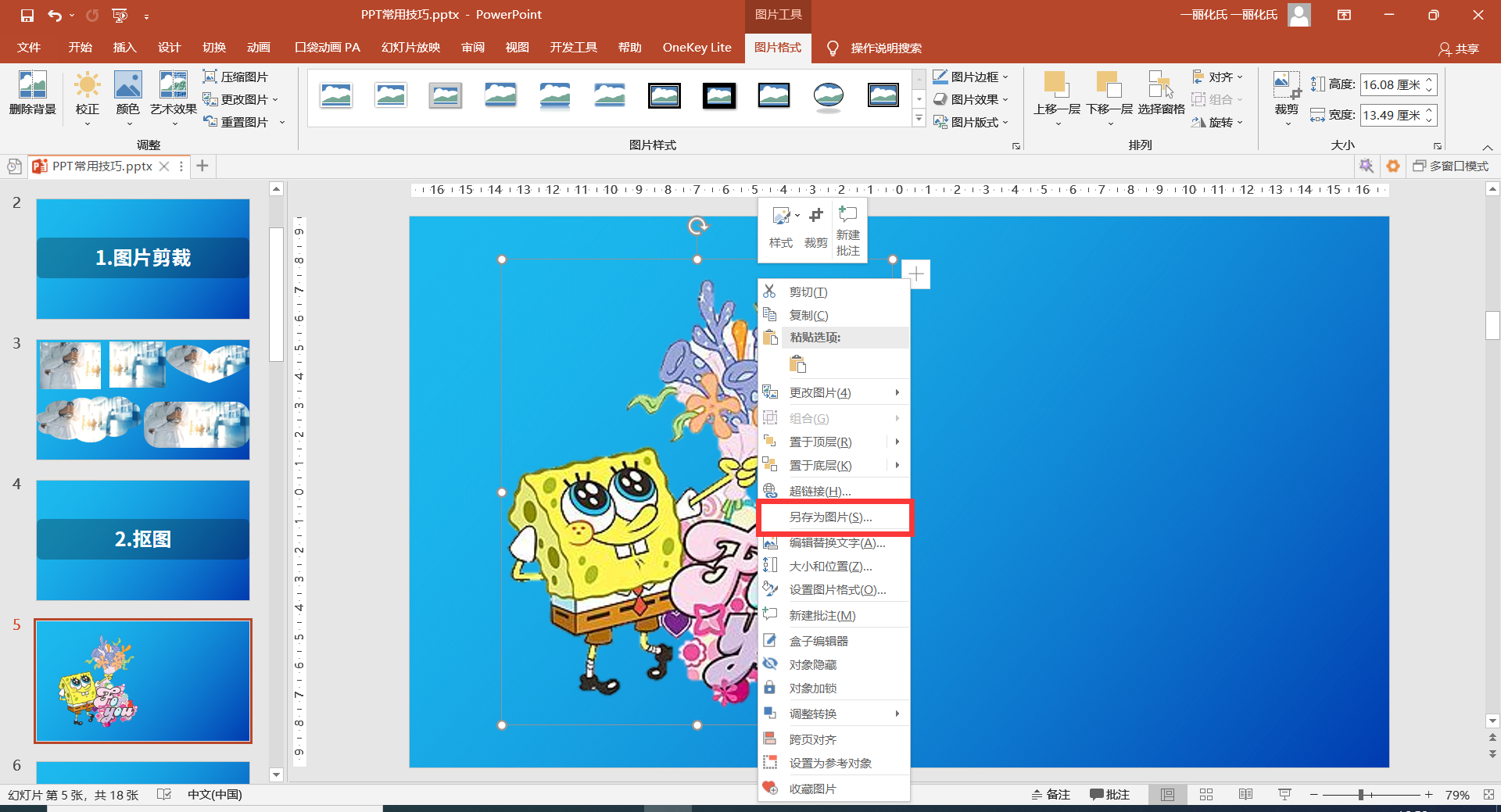The height and width of the screenshot is (812, 1501).
Task: Open the 文件 (File) menu
Action: [x=29, y=48]
